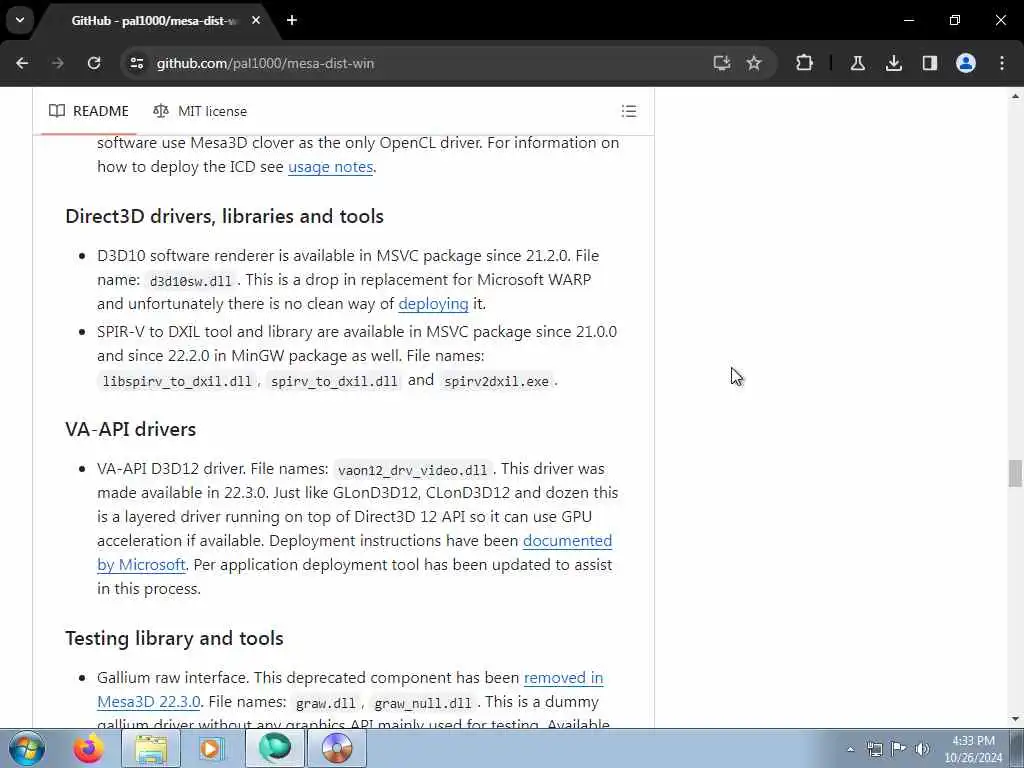The image size is (1024, 768).
Task: Open Chrome three-dot menu
Action: point(1002,63)
